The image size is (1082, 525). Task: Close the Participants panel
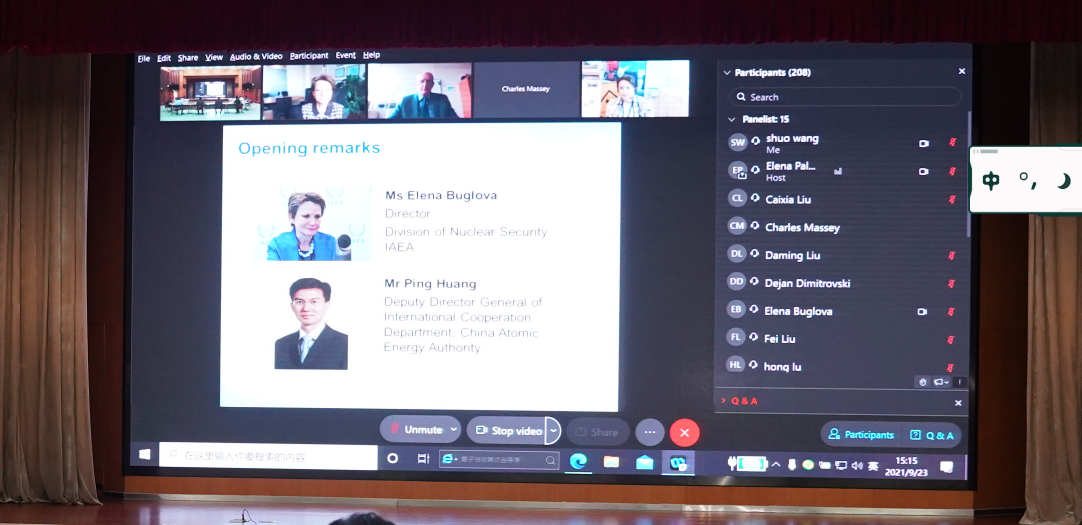[x=962, y=71]
